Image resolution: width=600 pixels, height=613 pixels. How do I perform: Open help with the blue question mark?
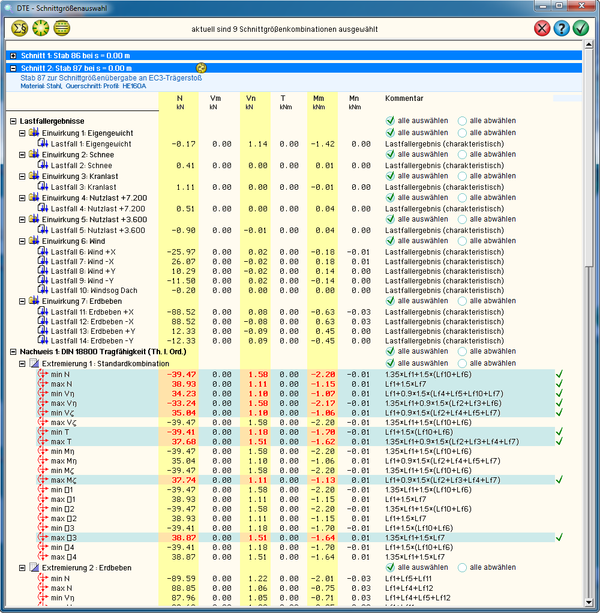[x=562, y=28]
